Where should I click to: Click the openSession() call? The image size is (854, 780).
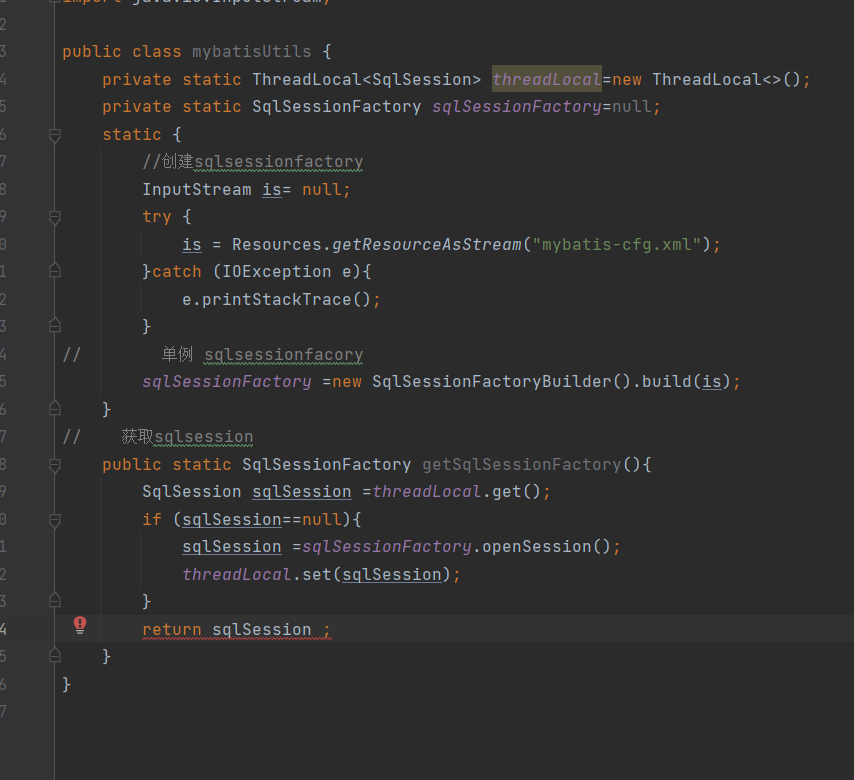547,546
